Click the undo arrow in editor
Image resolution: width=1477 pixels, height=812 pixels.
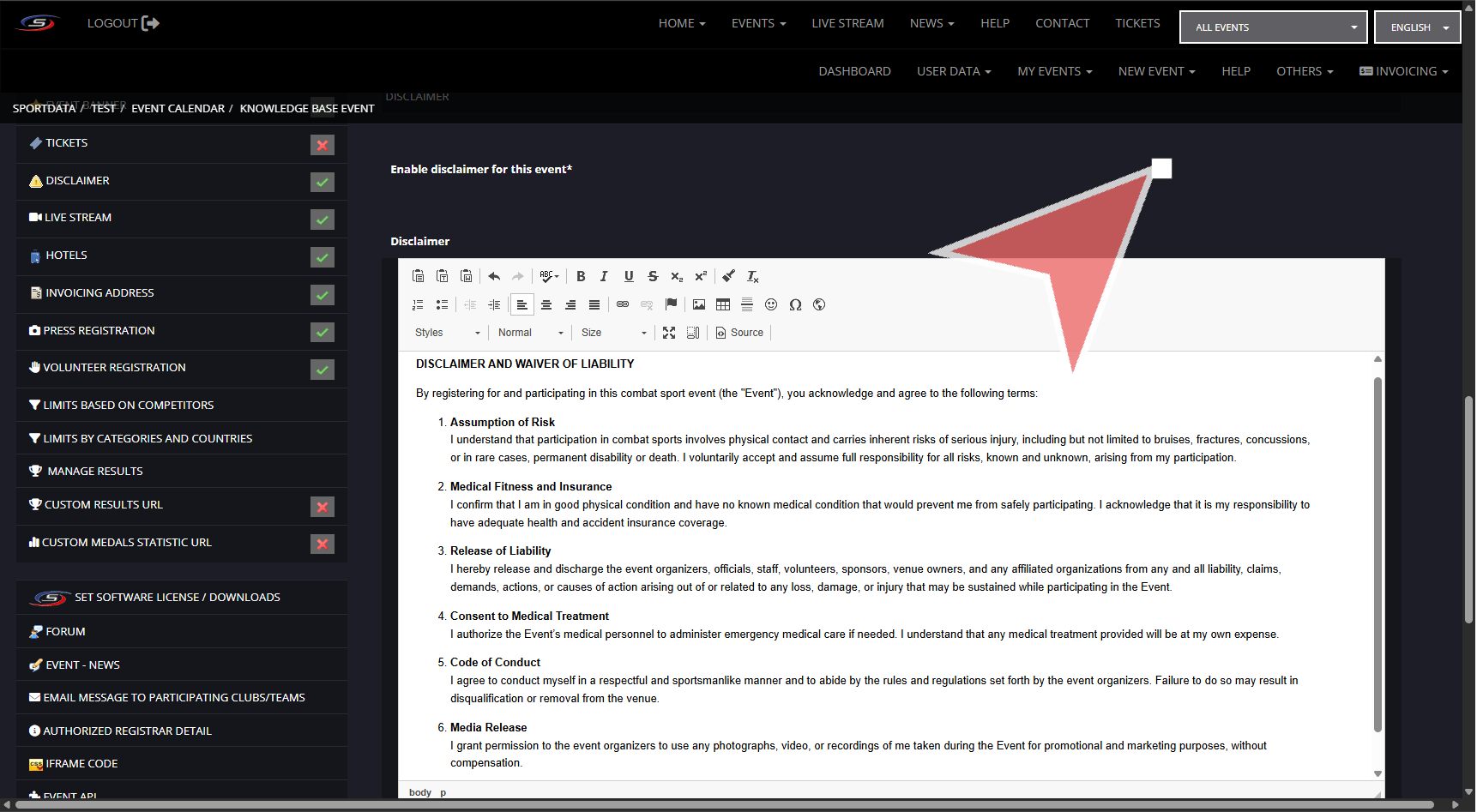(494, 276)
